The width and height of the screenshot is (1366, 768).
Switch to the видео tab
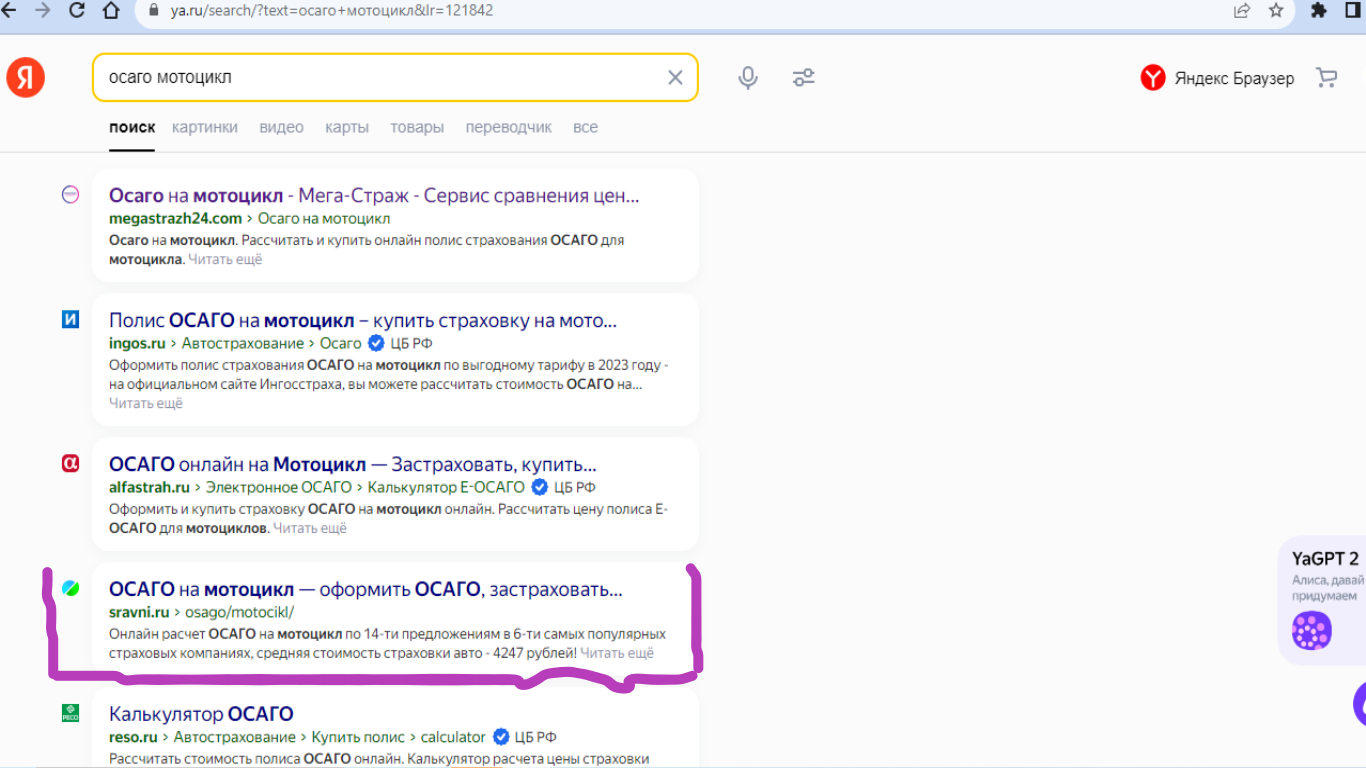[x=281, y=127]
